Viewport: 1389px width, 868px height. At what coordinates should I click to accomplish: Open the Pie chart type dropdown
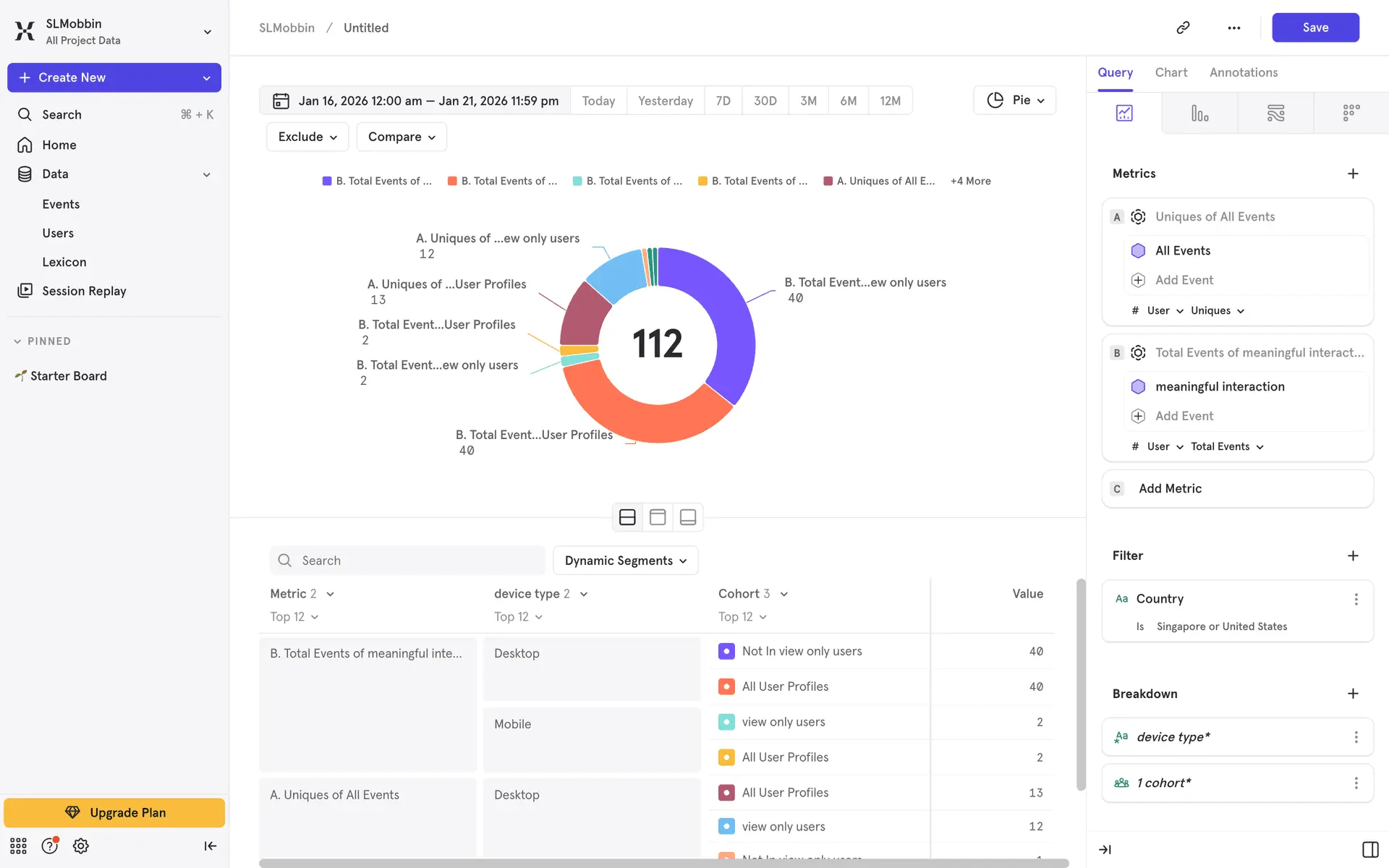pos(1014,100)
